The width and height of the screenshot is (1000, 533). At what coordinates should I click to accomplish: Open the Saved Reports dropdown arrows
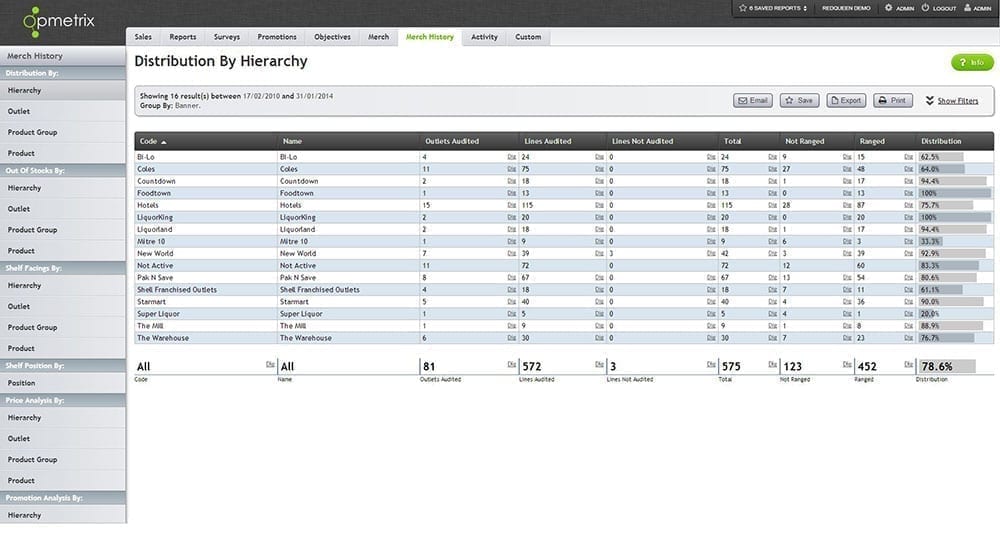click(x=805, y=8)
